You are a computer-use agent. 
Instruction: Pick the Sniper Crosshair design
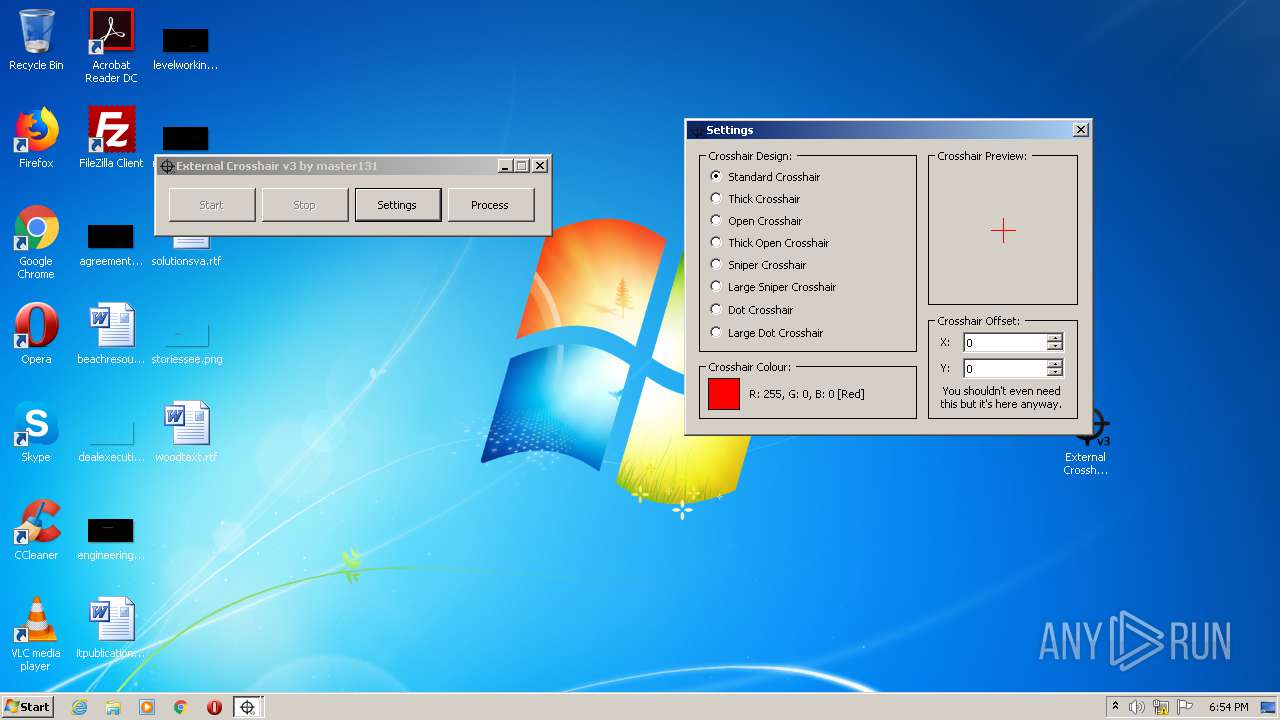click(x=759, y=264)
